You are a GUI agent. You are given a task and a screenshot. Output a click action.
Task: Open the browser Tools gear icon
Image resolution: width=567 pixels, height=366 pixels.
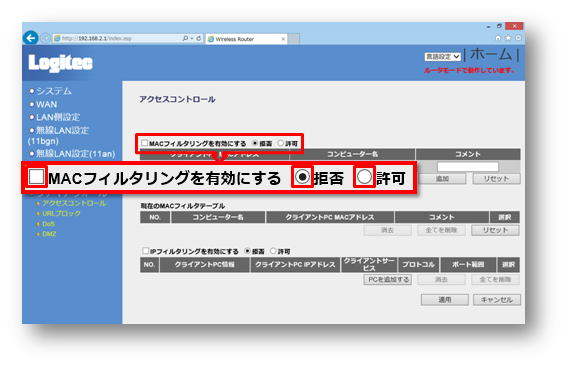(518, 38)
